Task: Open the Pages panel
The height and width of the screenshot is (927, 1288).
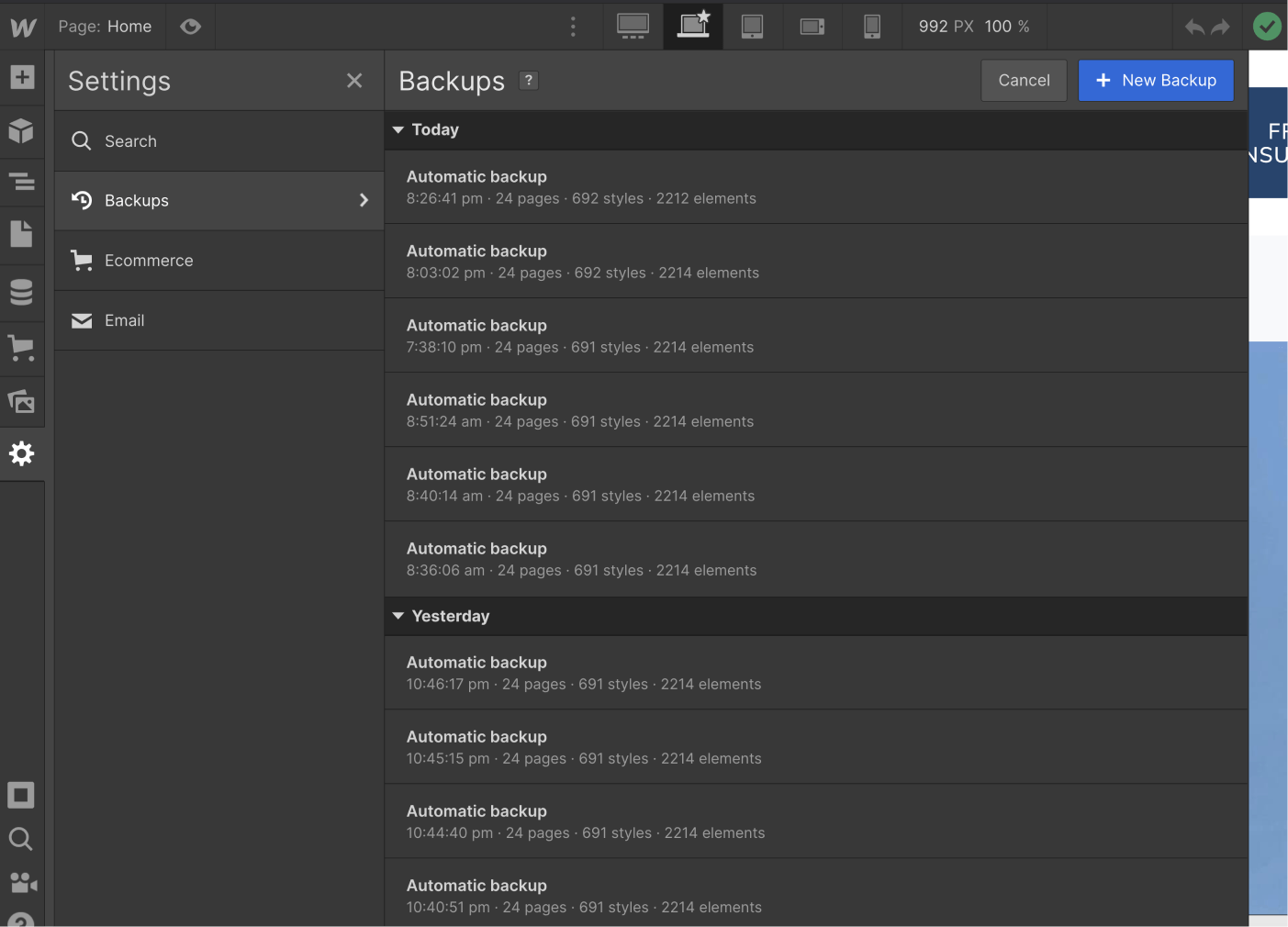Action: [x=22, y=233]
